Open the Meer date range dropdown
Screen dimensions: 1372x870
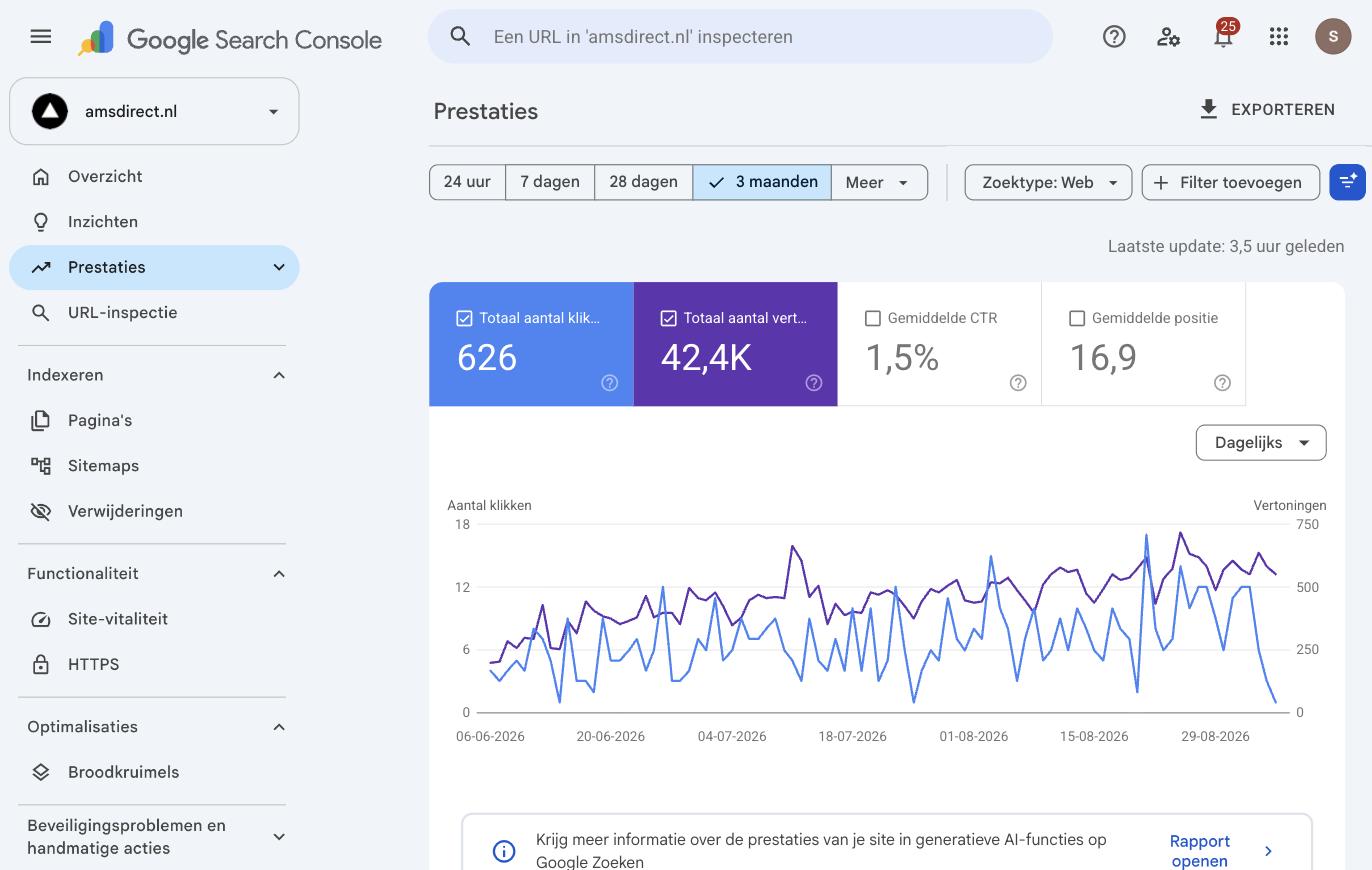879,182
